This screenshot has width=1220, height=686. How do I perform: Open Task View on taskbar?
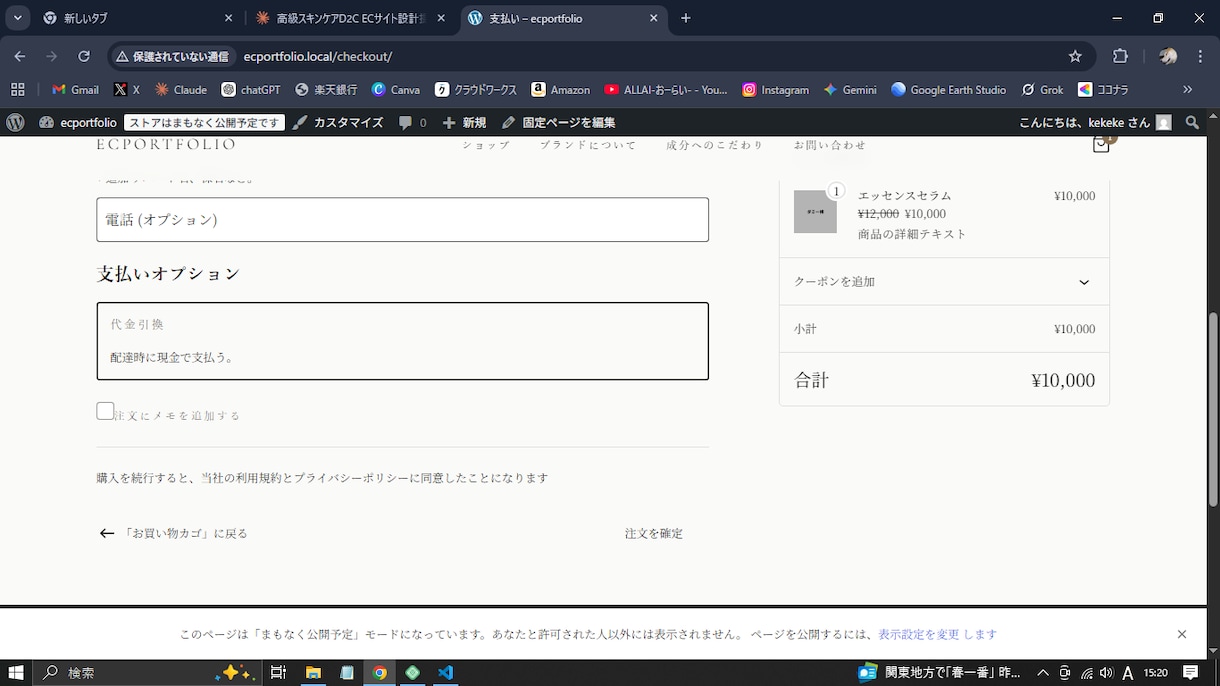click(x=278, y=673)
